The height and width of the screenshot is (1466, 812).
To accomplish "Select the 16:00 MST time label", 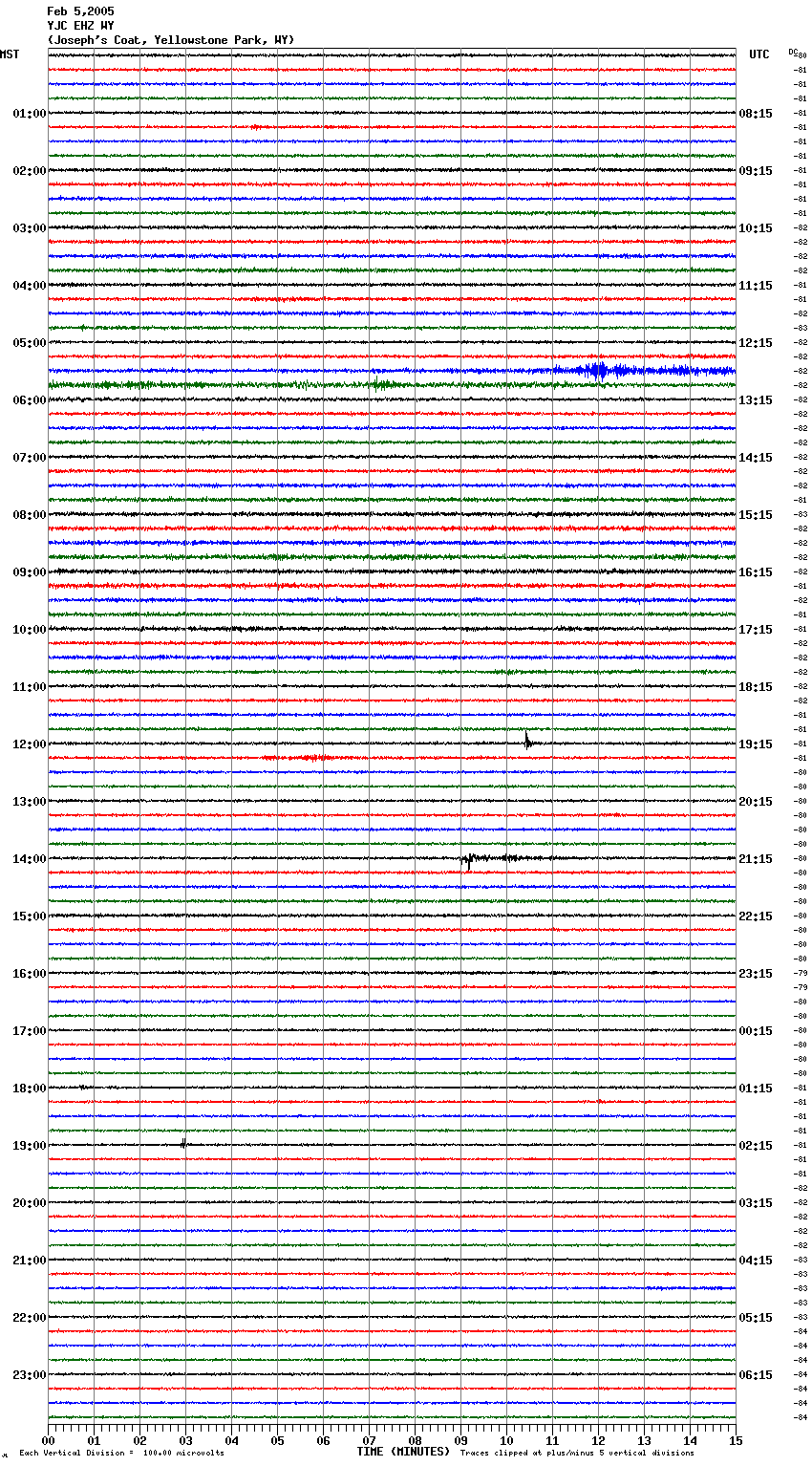I will pos(30,974).
